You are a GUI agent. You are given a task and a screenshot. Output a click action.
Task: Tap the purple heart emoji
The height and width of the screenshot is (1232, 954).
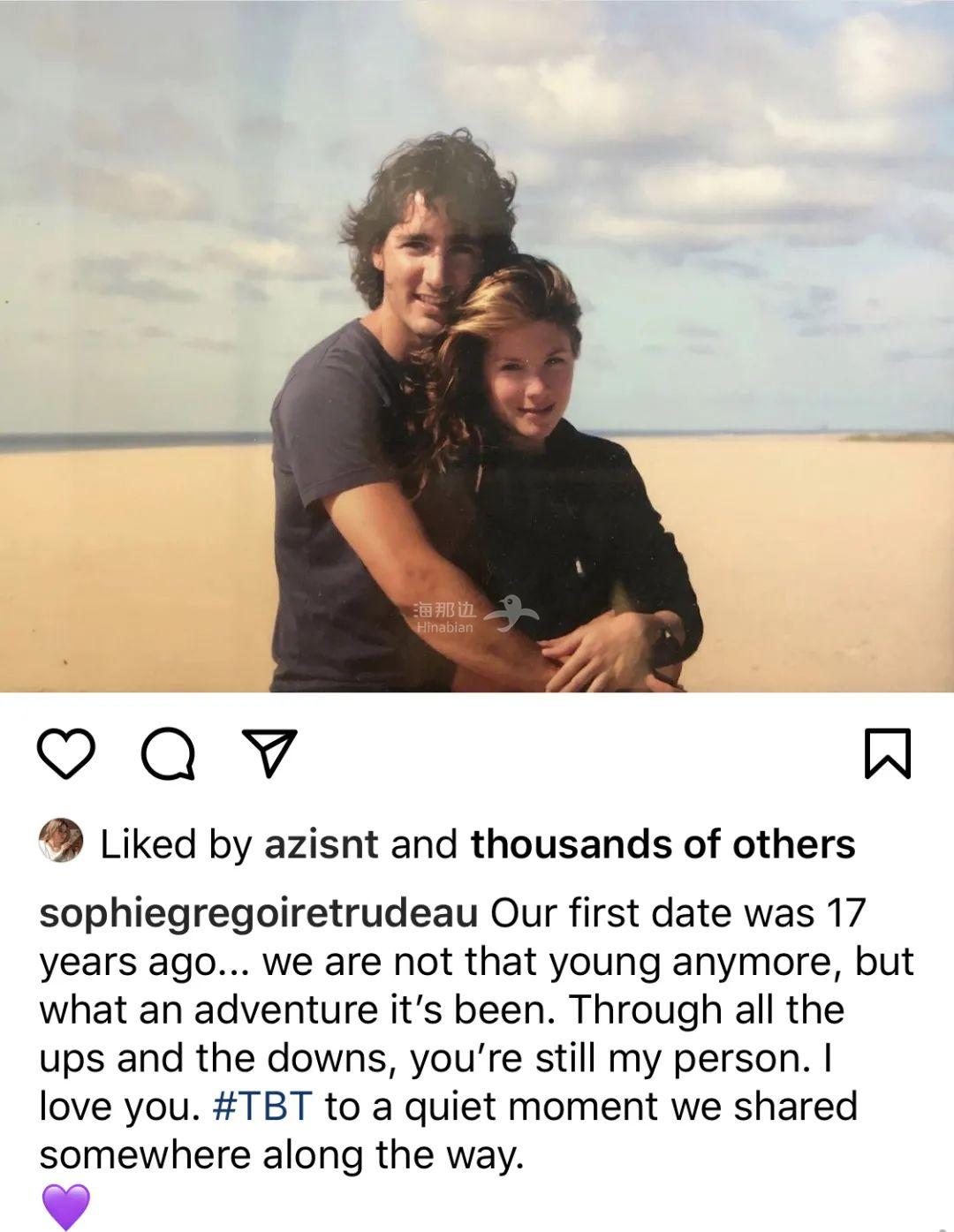point(66,1206)
